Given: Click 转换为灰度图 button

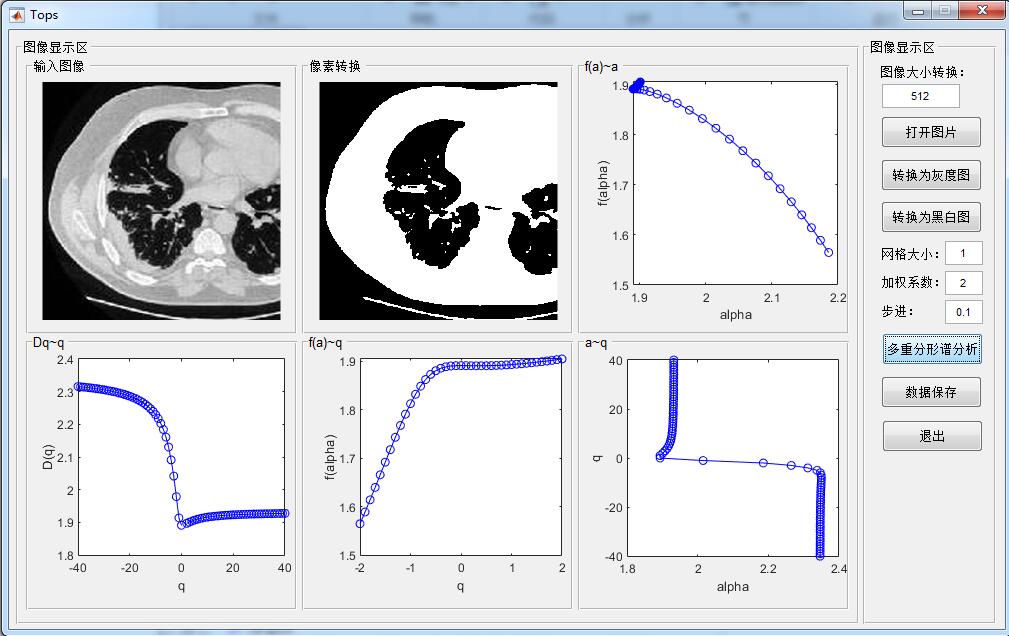Looking at the screenshot, I should 931,175.
